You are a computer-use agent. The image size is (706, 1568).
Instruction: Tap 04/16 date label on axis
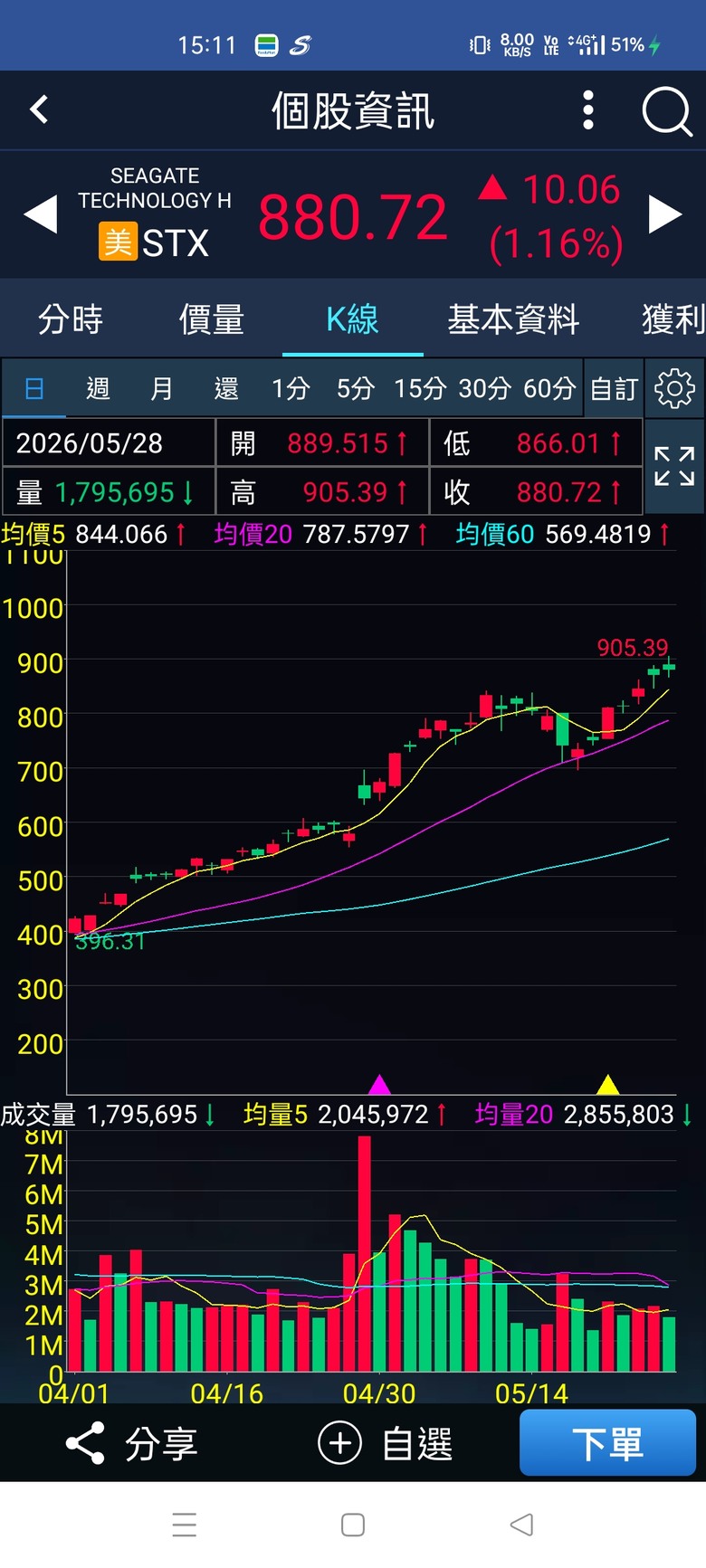227,1393
